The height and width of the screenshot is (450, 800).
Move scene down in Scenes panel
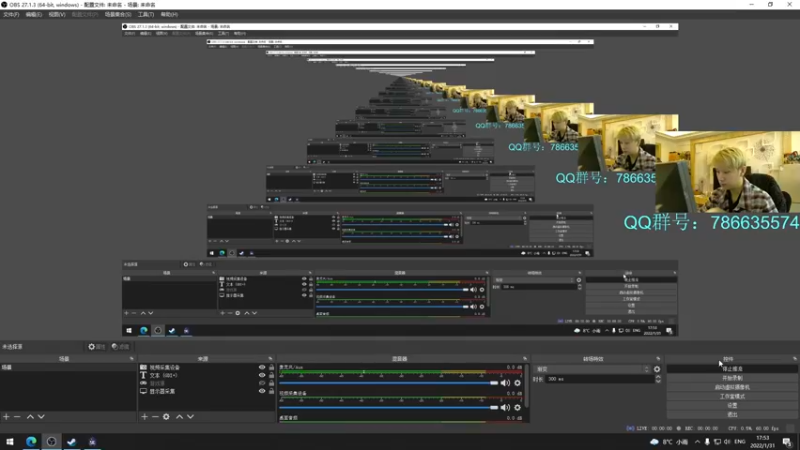[x=41, y=417]
